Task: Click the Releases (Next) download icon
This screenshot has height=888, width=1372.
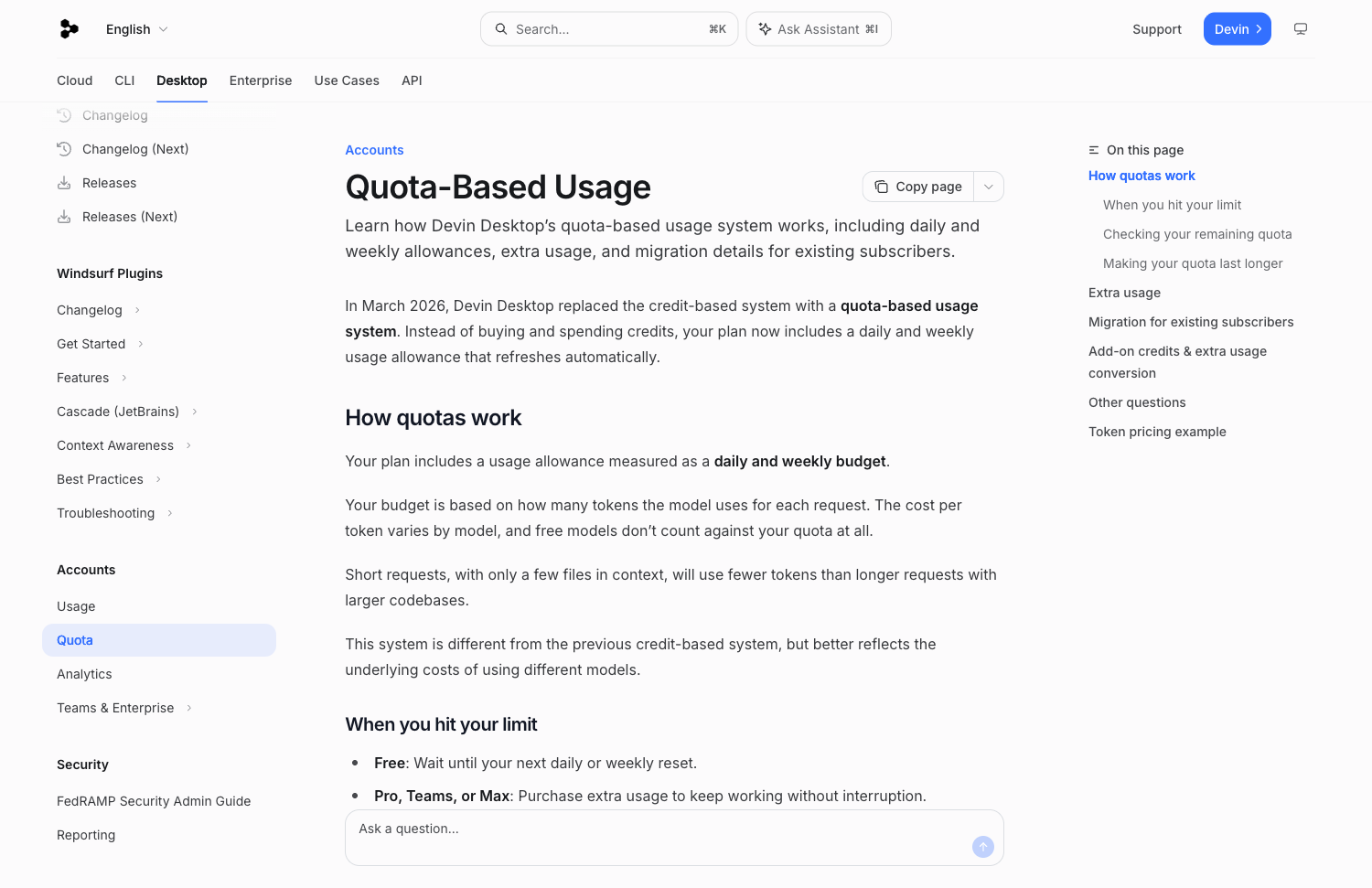Action: click(x=64, y=217)
